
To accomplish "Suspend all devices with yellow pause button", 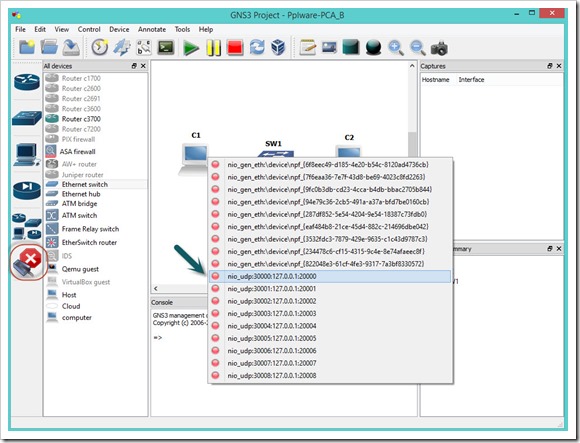I will pos(213,48).
